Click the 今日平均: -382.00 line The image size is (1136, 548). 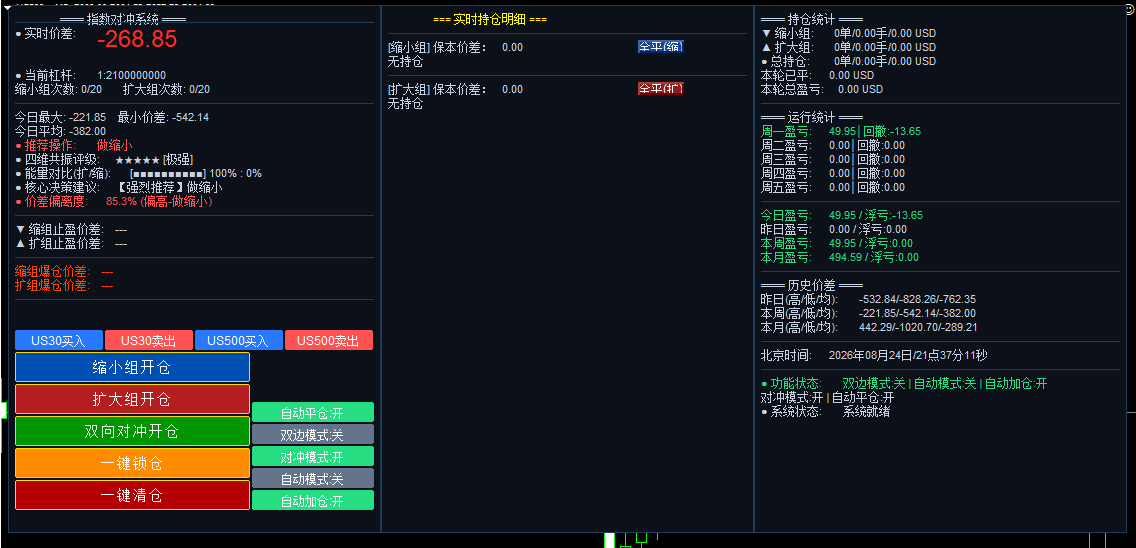pos(60,131)
